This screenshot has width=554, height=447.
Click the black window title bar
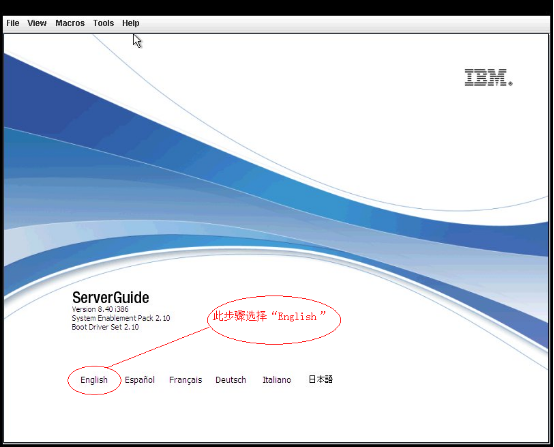(277, 7)
